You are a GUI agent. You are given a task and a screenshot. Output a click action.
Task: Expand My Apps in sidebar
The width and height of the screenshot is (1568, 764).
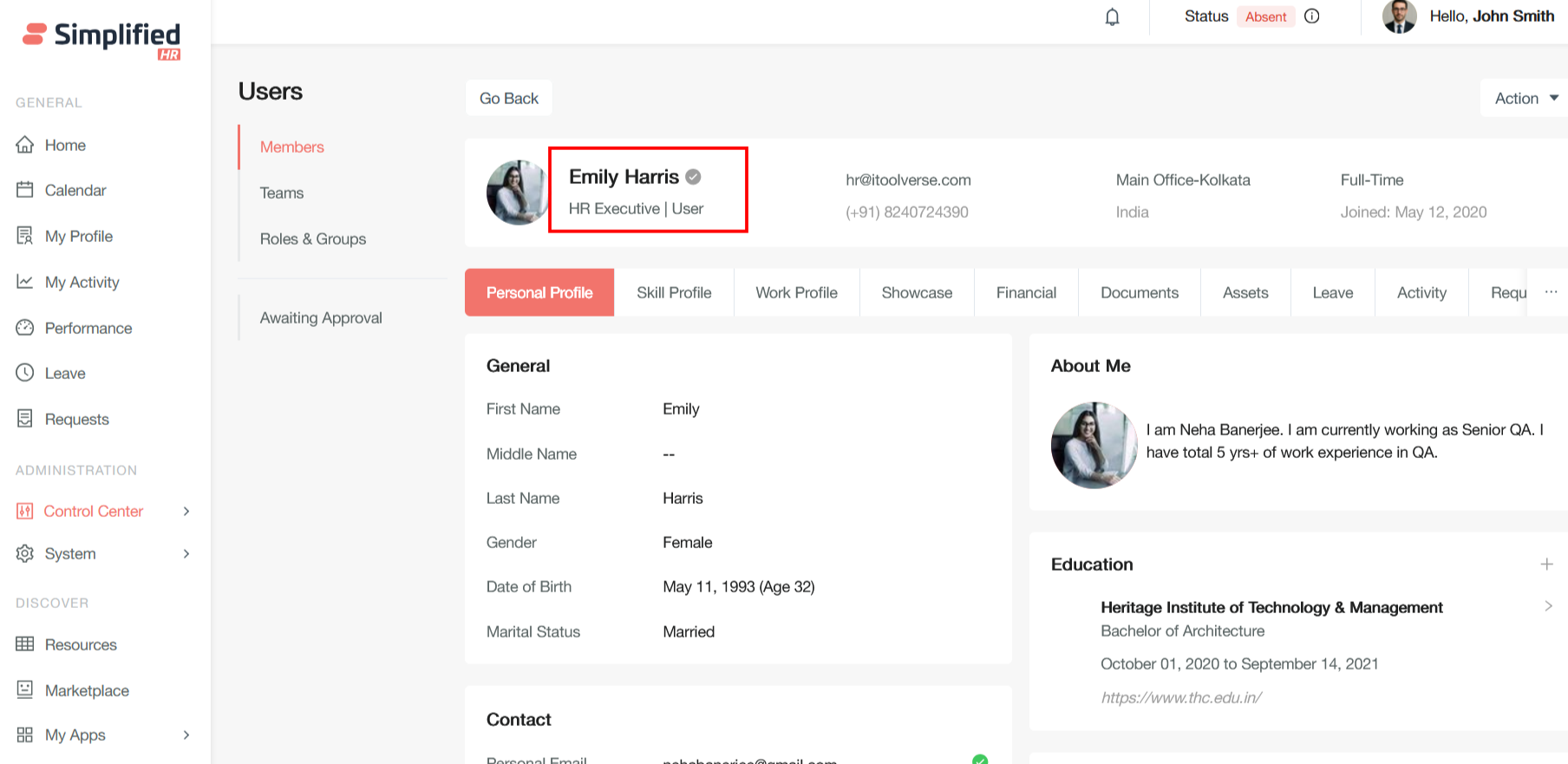(186, 735)
